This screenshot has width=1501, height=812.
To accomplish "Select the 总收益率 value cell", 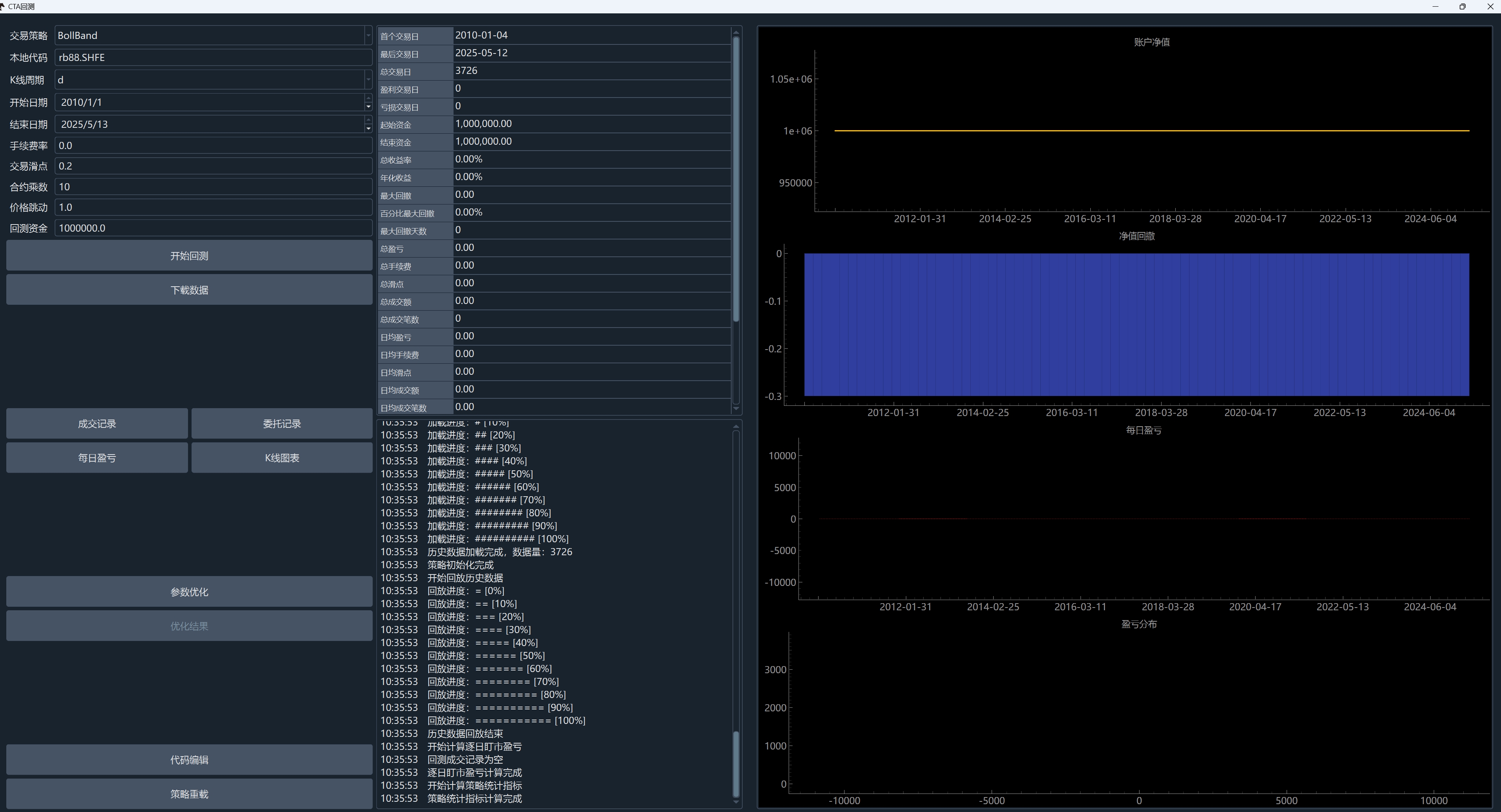I will pyautogui.click(x=592, y=159).
